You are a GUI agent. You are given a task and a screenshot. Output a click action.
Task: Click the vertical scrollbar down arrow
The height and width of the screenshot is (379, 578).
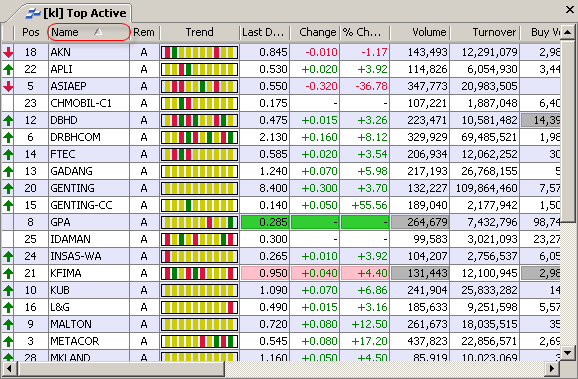[568, 353]
